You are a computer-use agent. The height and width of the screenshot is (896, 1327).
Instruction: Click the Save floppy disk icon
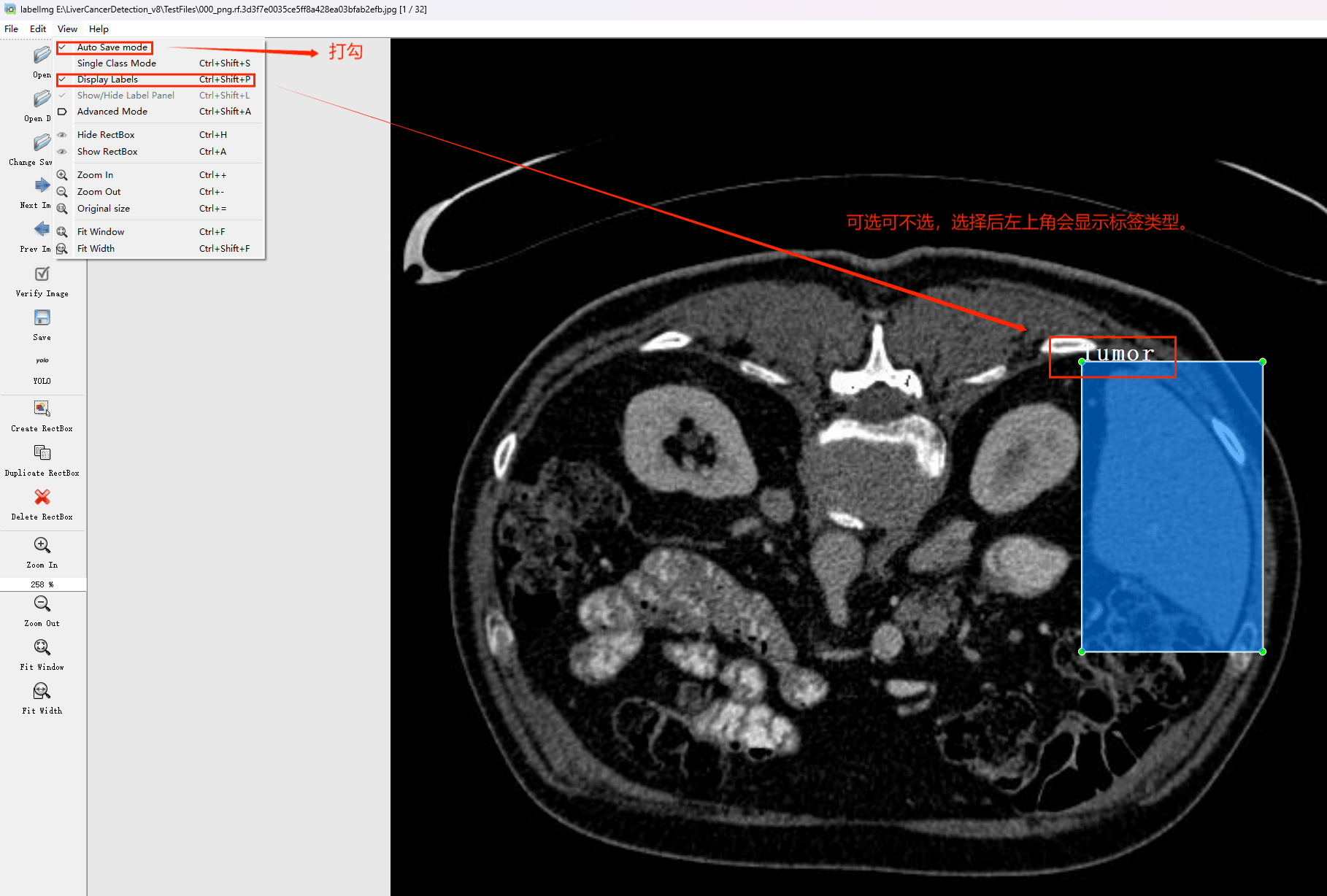[x=42, y=318]
